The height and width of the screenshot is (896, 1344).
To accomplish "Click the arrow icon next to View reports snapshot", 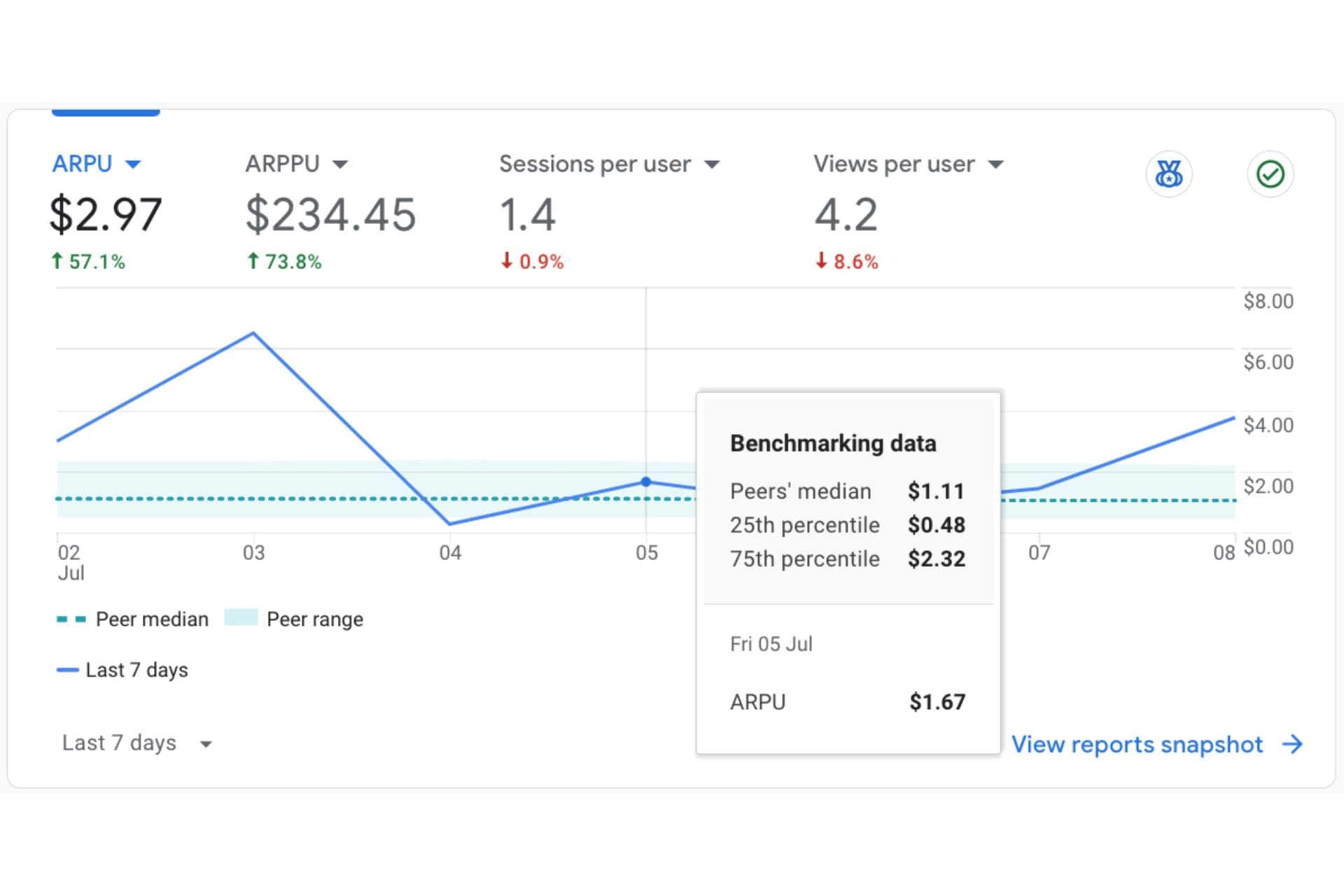I will [1292, 743].
